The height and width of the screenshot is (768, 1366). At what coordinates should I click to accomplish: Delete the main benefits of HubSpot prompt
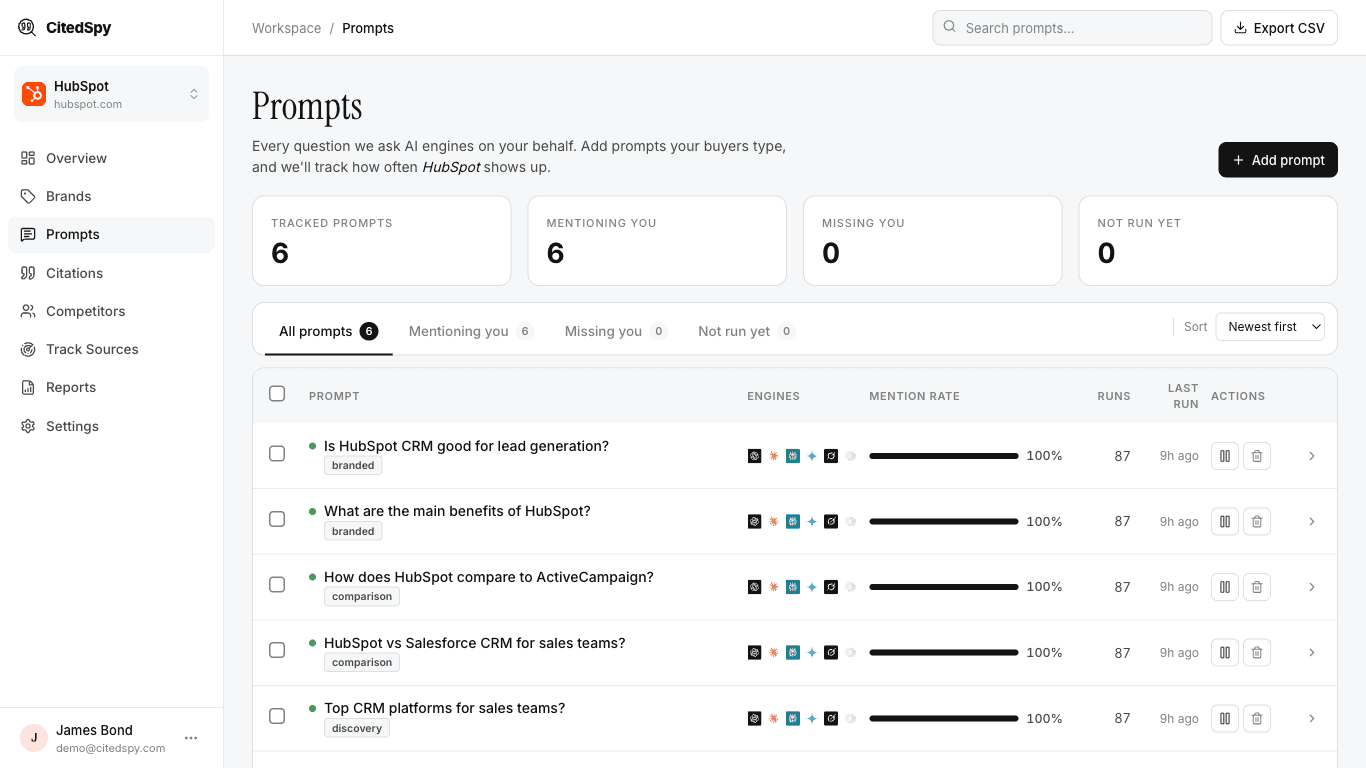(x=1257, y=521)
